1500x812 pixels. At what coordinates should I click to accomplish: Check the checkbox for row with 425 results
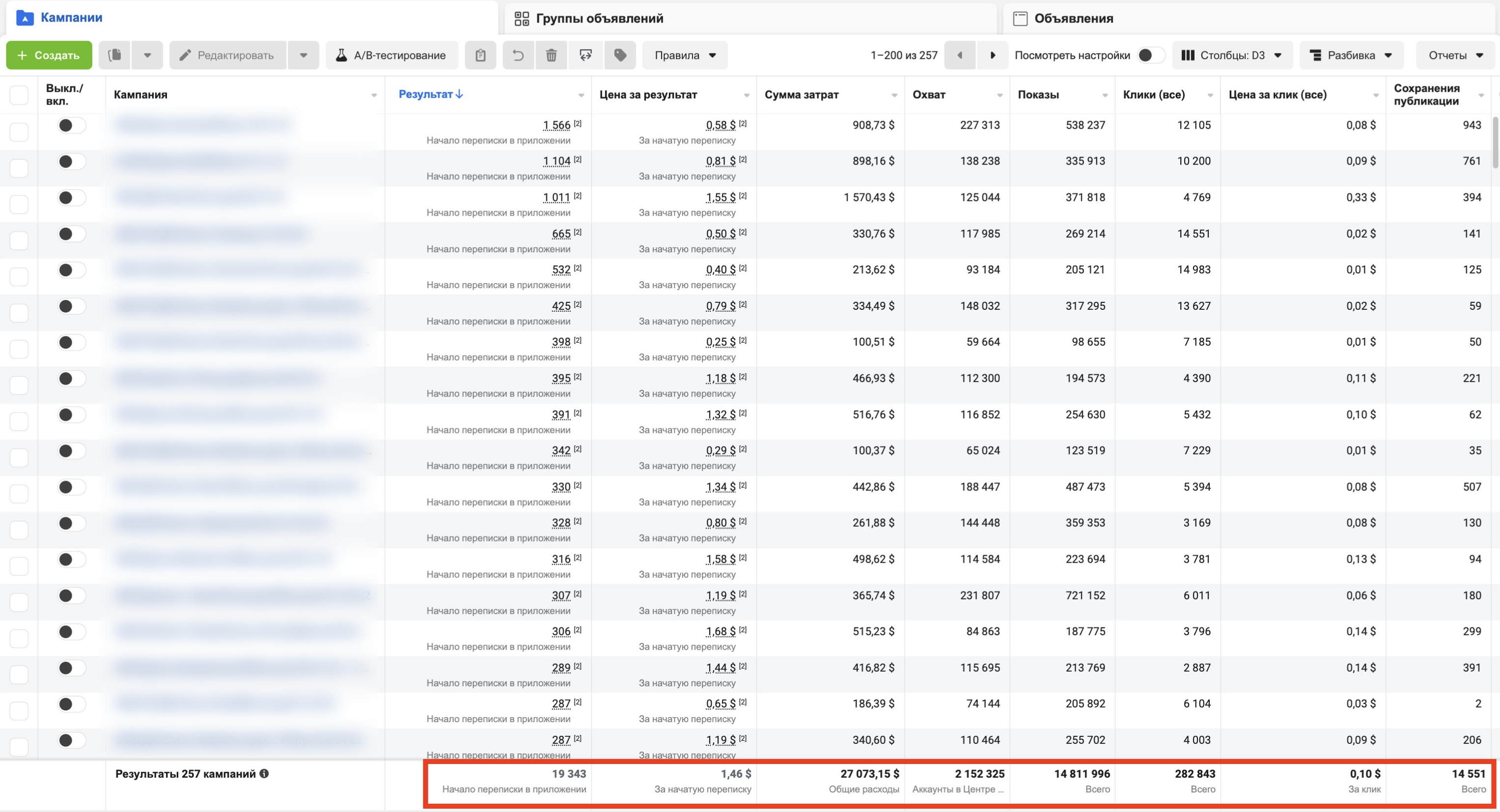pos(19,313)
